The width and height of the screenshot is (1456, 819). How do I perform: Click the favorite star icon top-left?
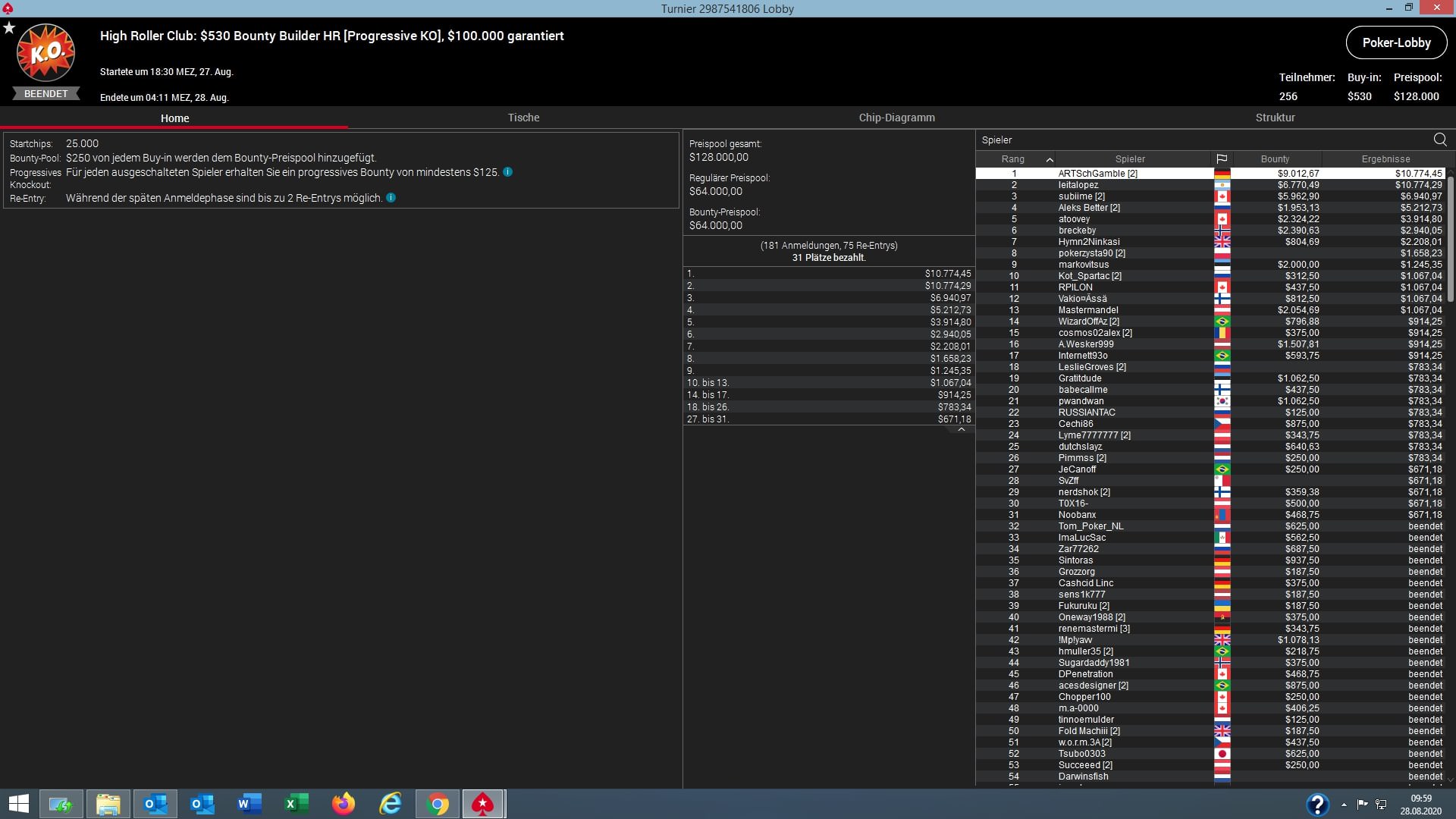(x=9, y=28)
